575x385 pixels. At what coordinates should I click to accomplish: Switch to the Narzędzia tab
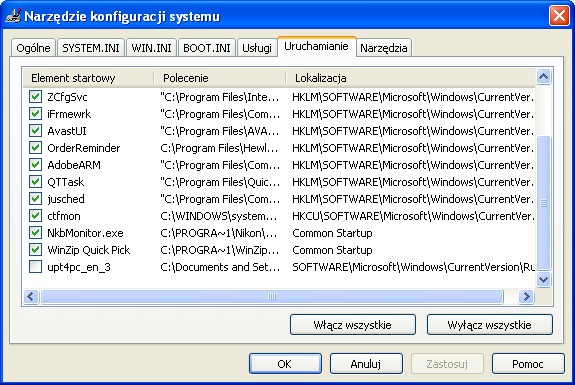(384, 48)
